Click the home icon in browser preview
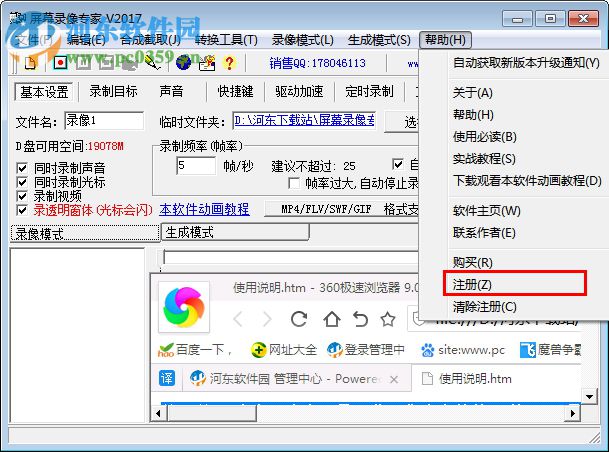This screenshot has width=609, height=452. (x=331, y=319)
